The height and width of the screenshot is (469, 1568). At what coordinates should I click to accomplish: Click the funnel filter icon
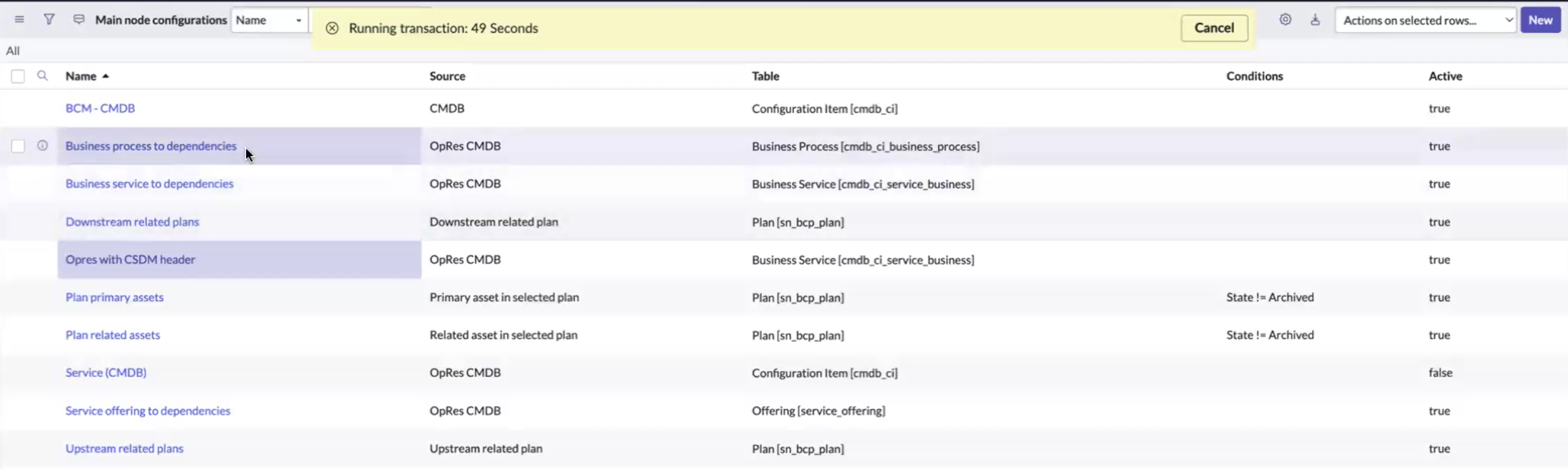[49, 19]
